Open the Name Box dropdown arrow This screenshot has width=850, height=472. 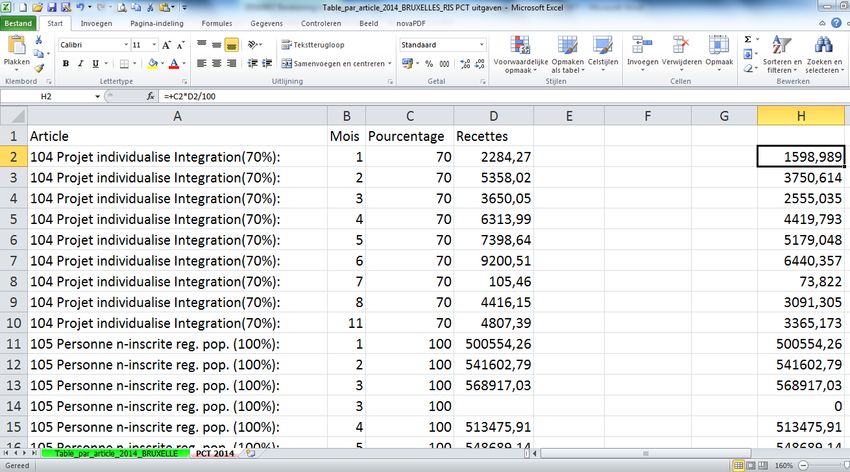[98, 97]
